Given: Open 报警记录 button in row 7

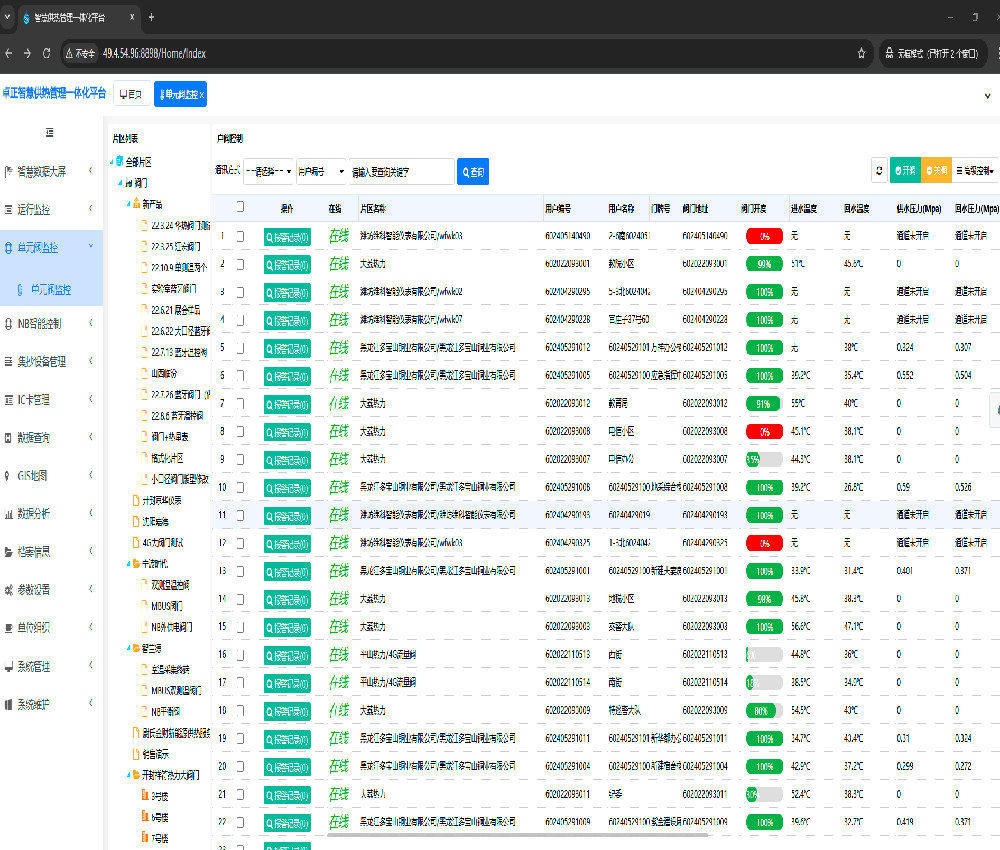Looking at the screenshot, I should pyautogui.click(x=287, y=404).
